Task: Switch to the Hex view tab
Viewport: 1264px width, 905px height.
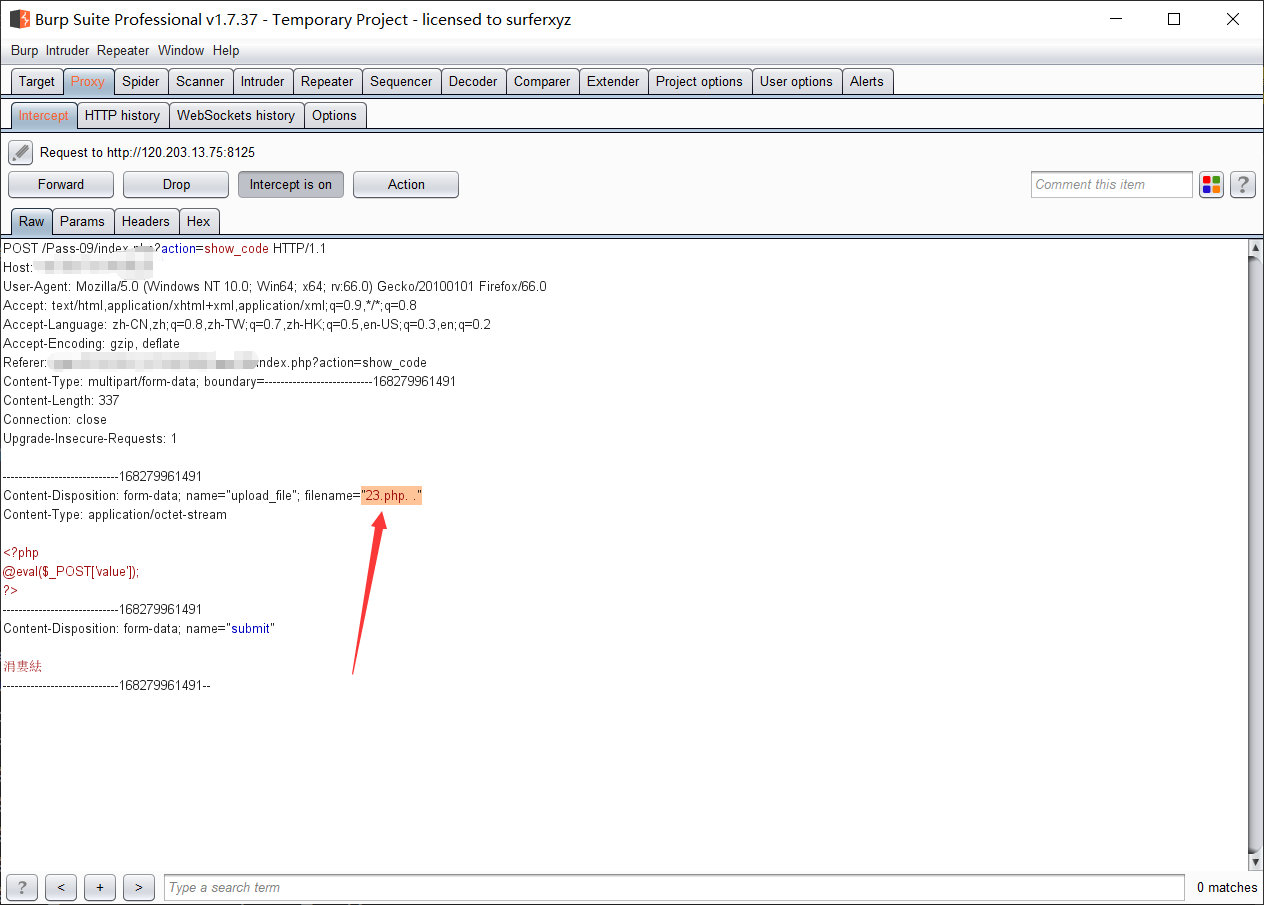Action: point(199,221)
